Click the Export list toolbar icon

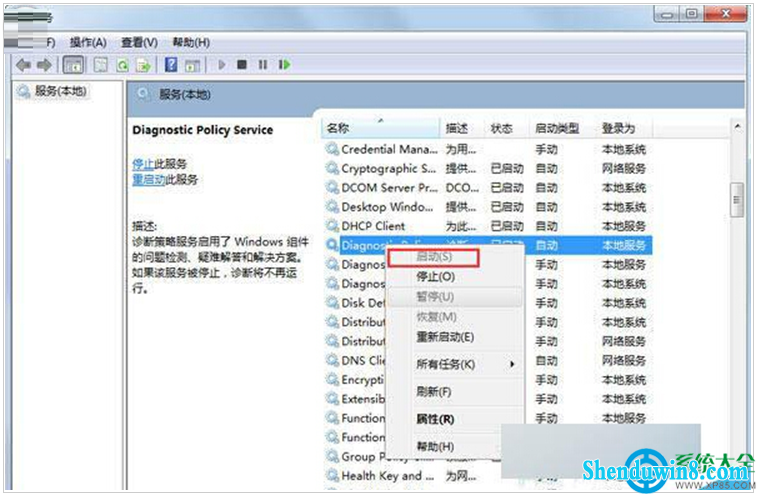[144, 65]
